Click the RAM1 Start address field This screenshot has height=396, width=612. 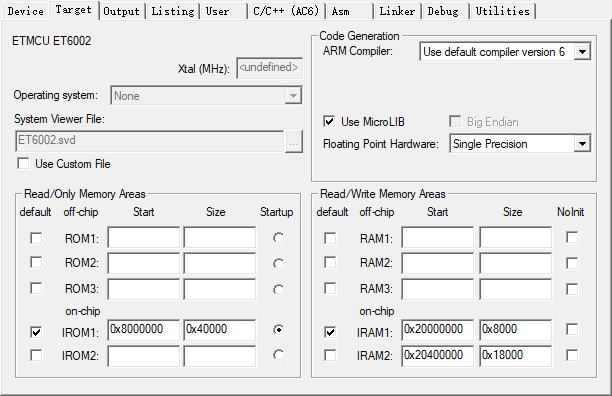[438, 237]
